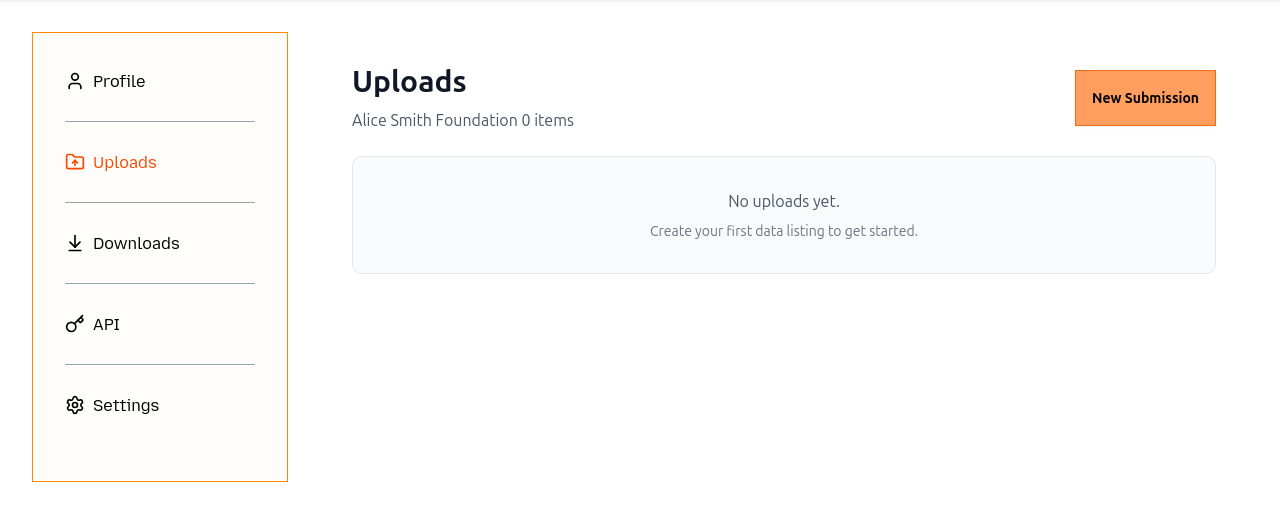Open the API sidebar label
Image resolution: width=1280 pixels, height=514 pixels.
point(106,324)
